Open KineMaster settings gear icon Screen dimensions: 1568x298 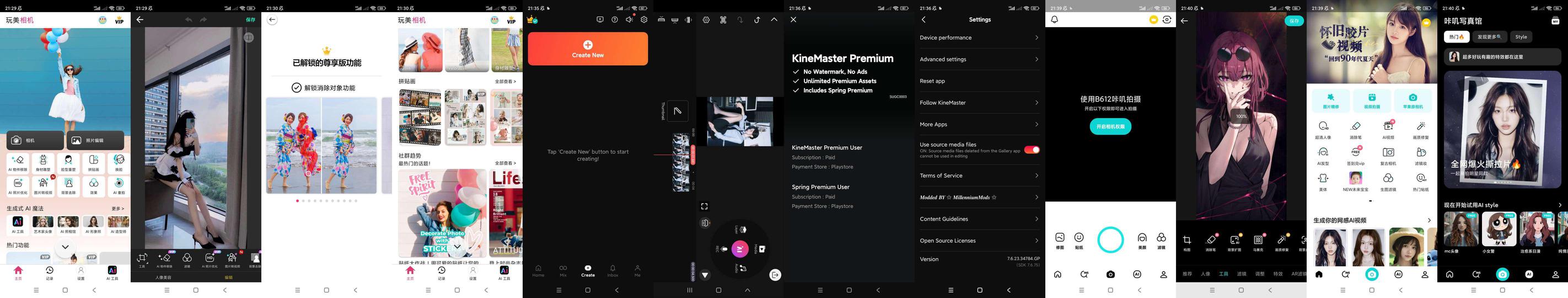644,19
